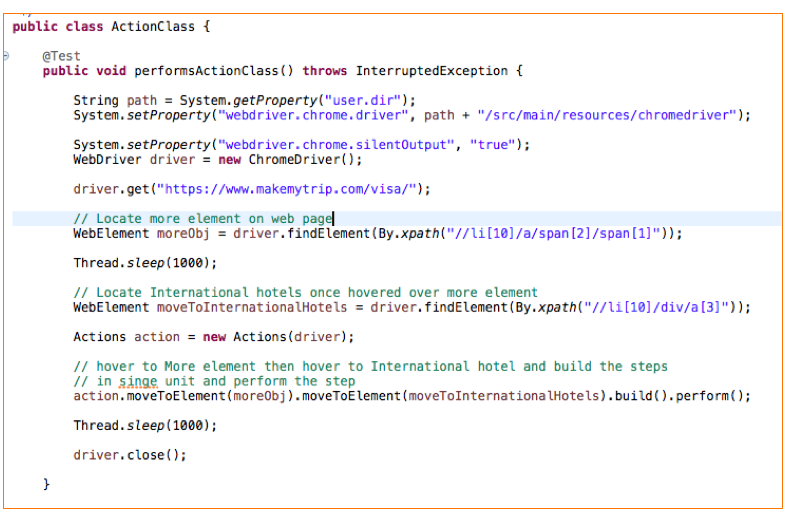Click the "//li[10]/a/span[2]/span[1]" xpath string

[x=554, y=234]
